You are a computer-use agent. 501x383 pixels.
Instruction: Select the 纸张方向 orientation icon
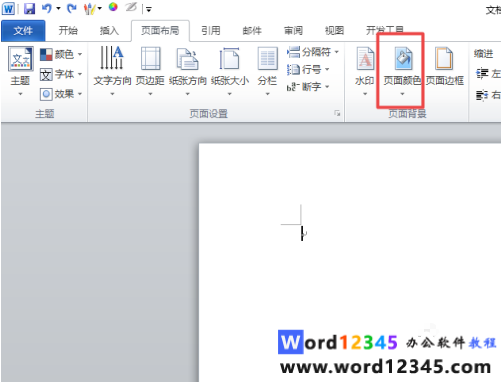point(188,58)
